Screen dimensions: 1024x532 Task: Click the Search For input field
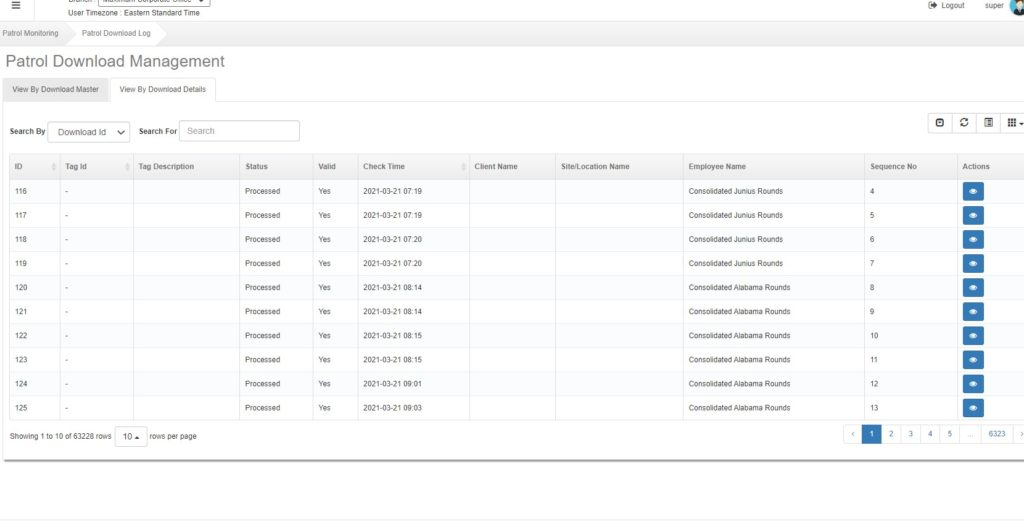pyautogui.click(x=239, y=131)
